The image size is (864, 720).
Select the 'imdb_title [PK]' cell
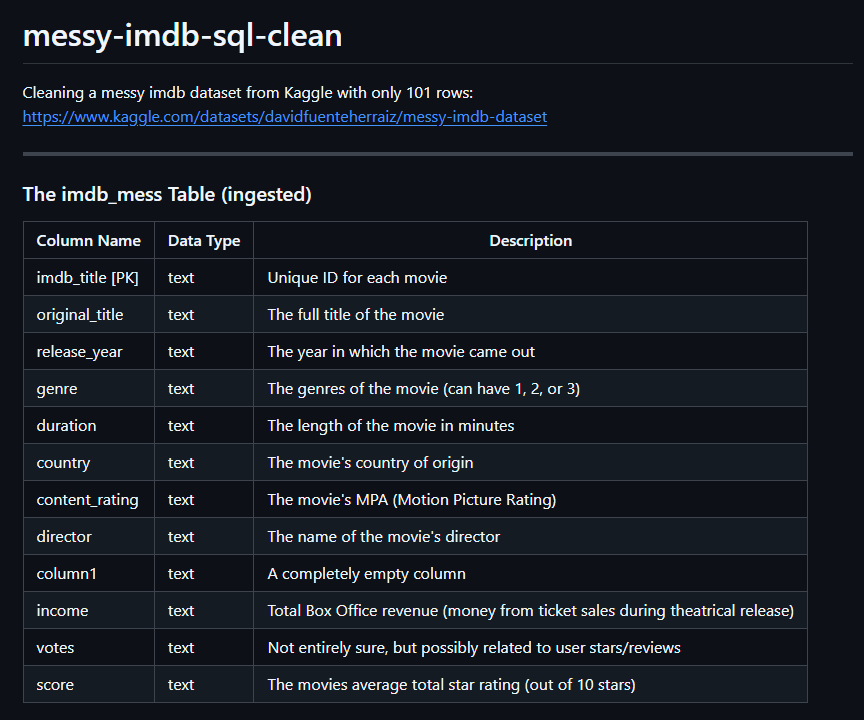coord(88,278)
